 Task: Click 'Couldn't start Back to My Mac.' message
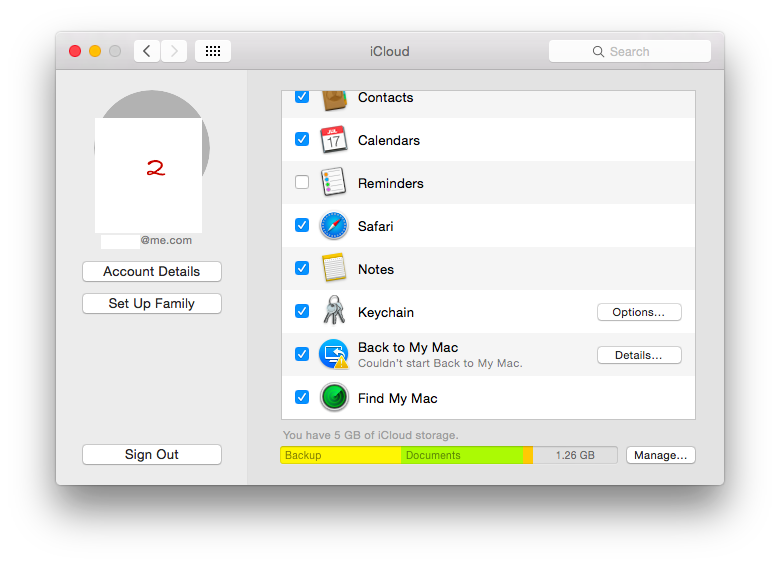pyautogui.click(x=440, y=363)
